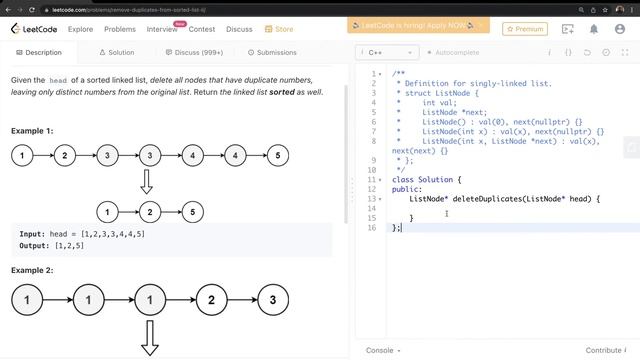The height and width of the screenshot is (360, 640).
Task: Open the user profile avatar menu
Action: [x=620, y=29]
